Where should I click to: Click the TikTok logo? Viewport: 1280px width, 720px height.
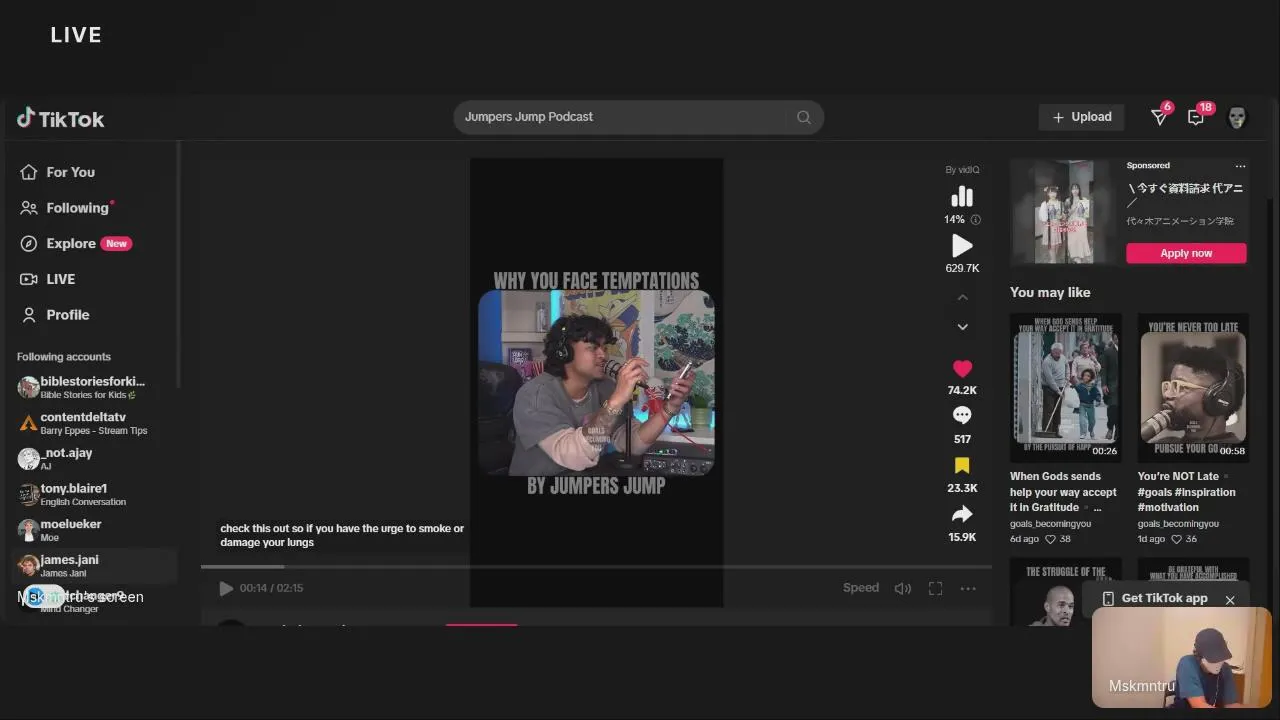(60, 119)
